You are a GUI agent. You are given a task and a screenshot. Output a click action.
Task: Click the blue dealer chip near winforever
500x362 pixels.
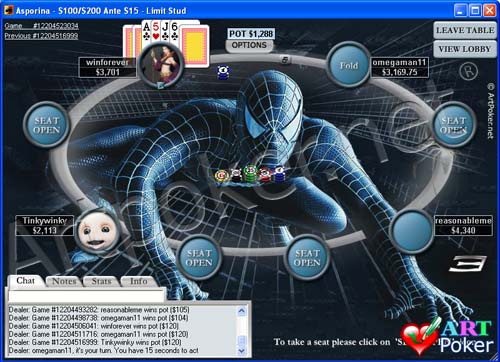(x=223, y=72)
